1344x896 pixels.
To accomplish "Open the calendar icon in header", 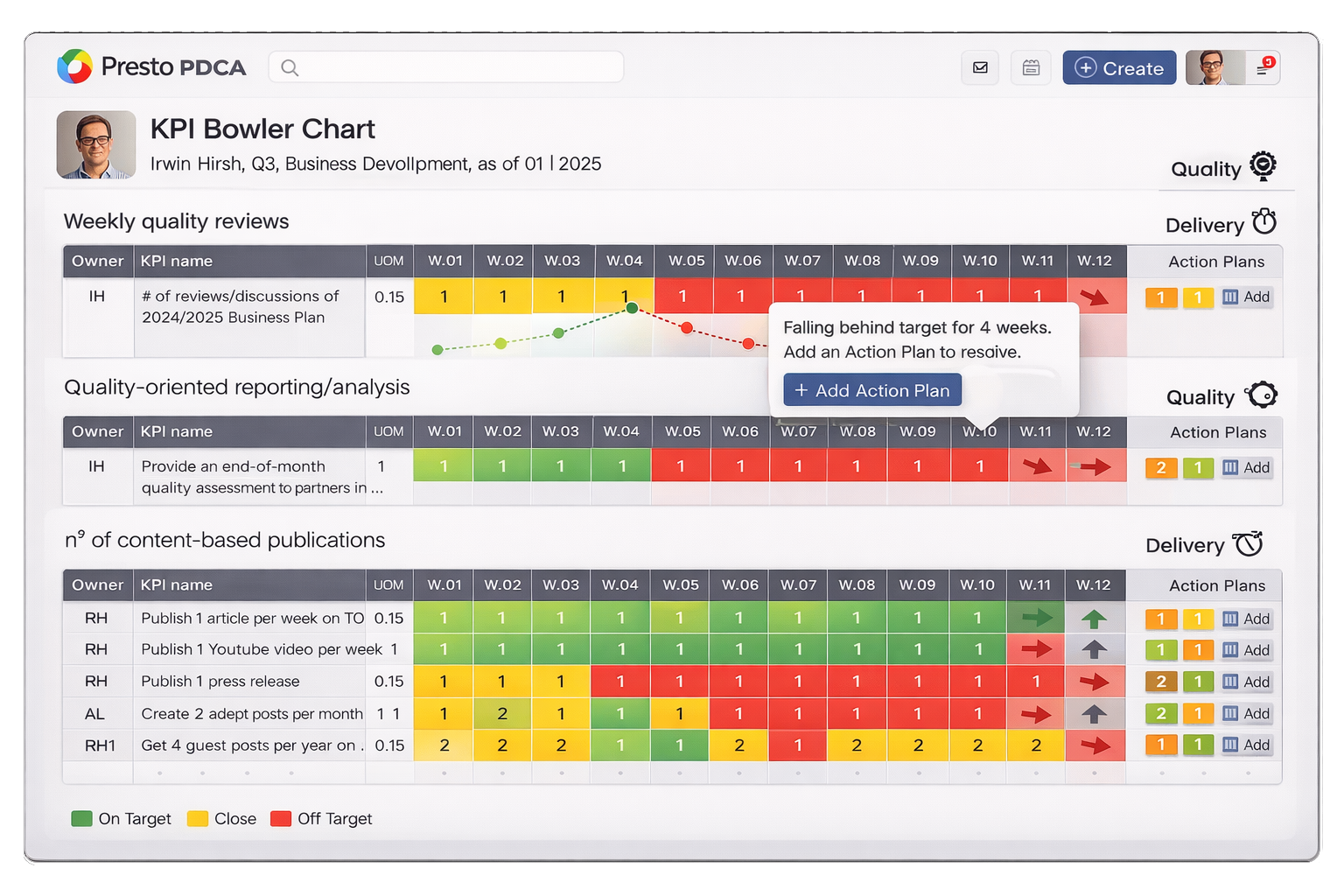I will [x=1031, y=67].
